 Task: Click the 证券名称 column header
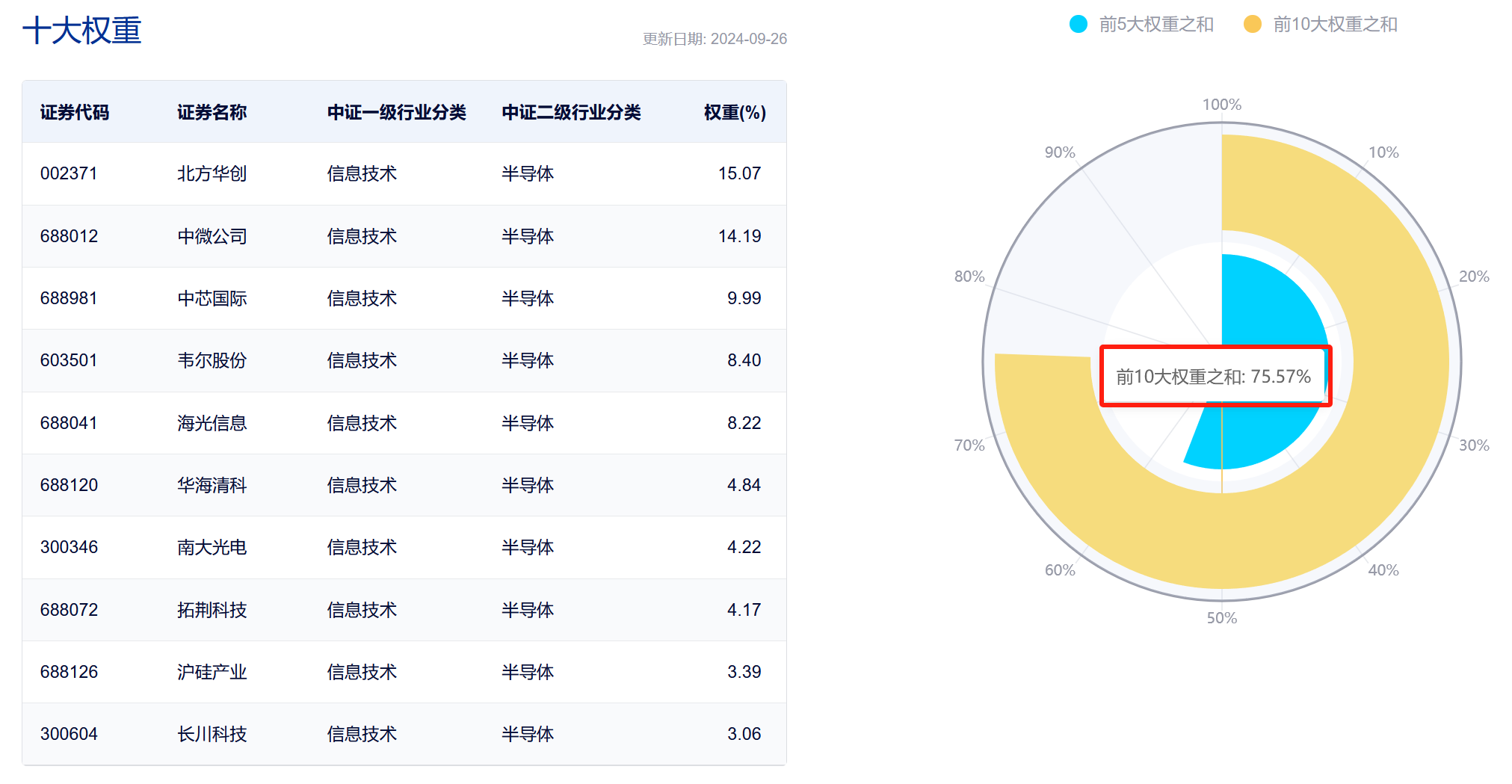212,112
